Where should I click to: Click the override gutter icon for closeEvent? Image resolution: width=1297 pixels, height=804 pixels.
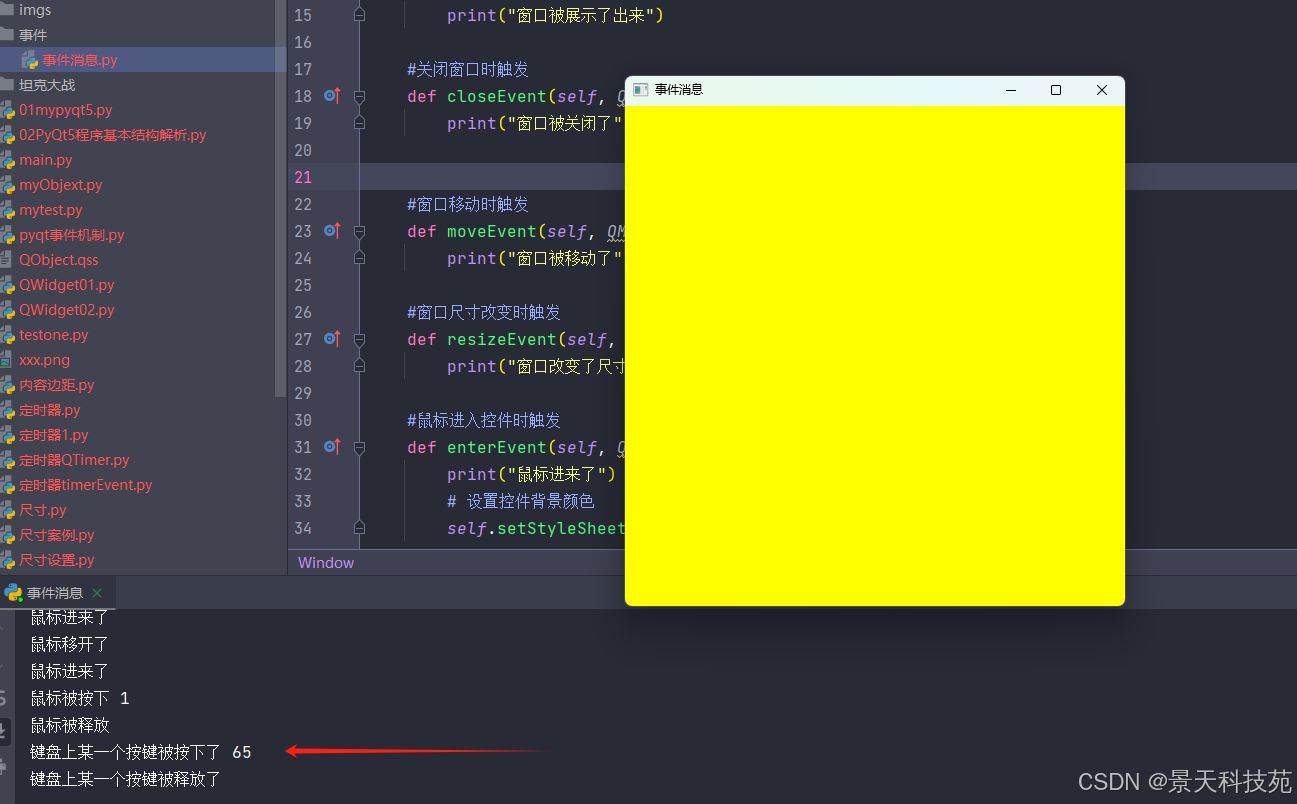pos(332,96)
